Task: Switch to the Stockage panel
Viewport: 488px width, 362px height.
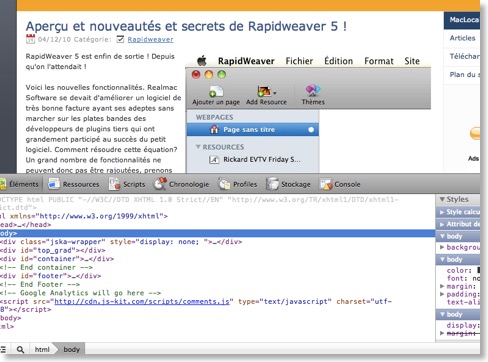Action: coord(288,184)
